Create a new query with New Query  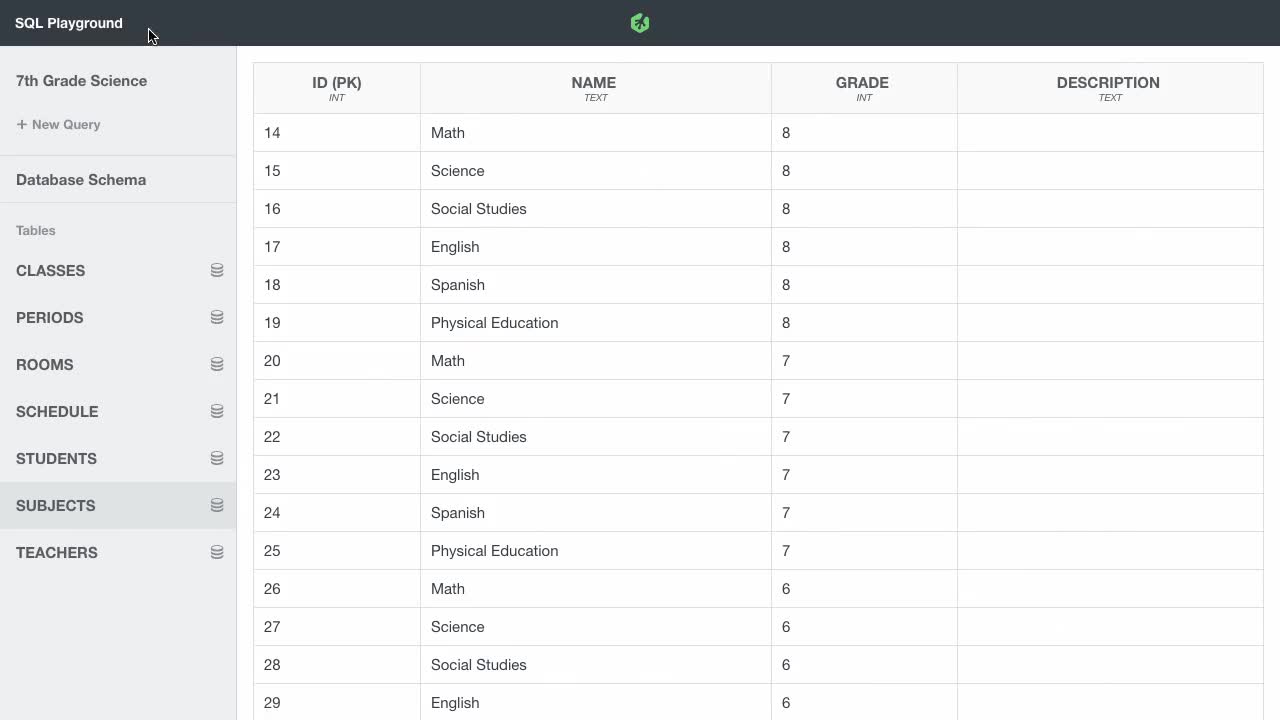pos(58,124)
